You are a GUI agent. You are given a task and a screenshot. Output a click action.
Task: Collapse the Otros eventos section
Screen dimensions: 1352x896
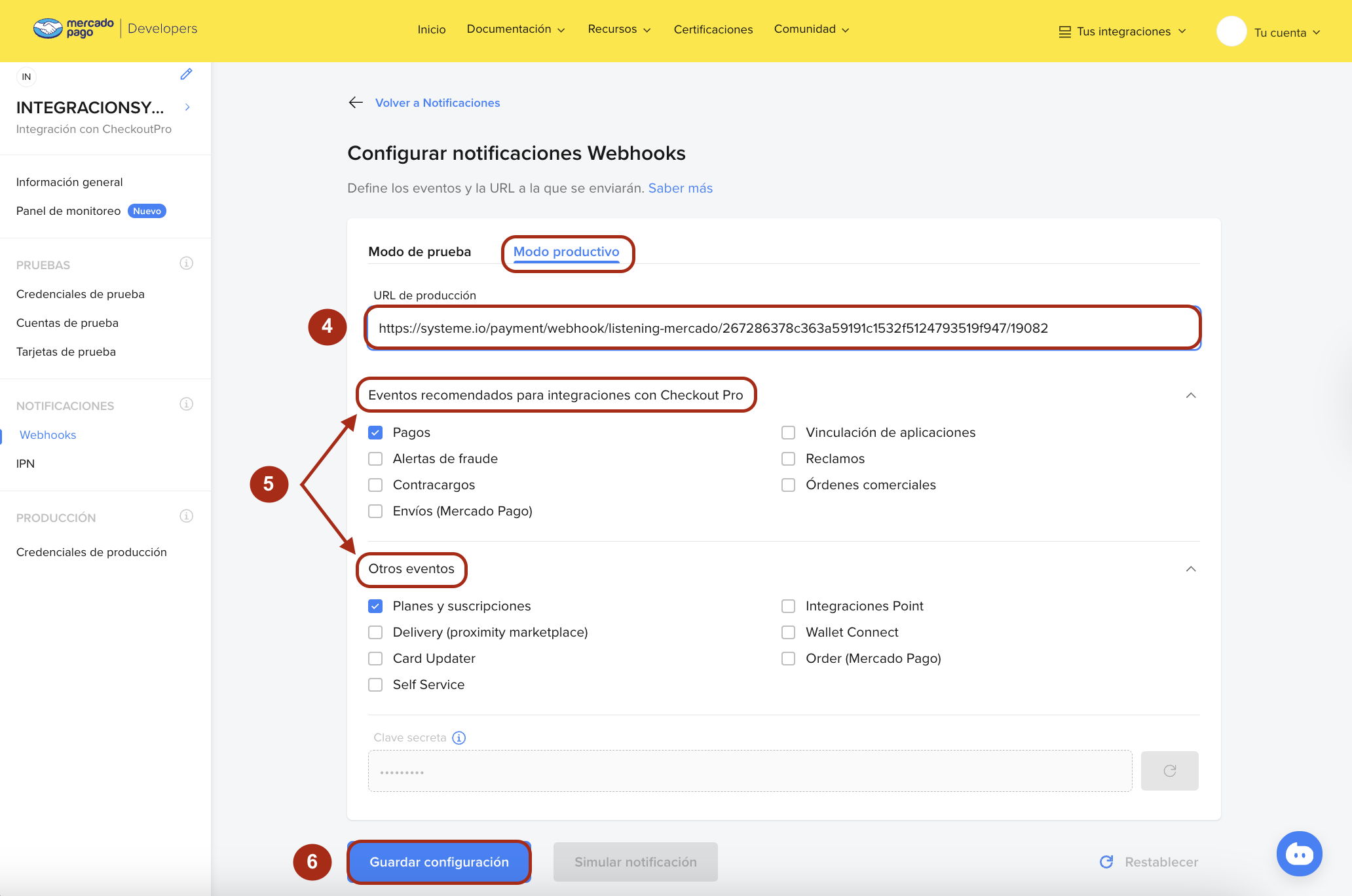(x=1190, y=569)
